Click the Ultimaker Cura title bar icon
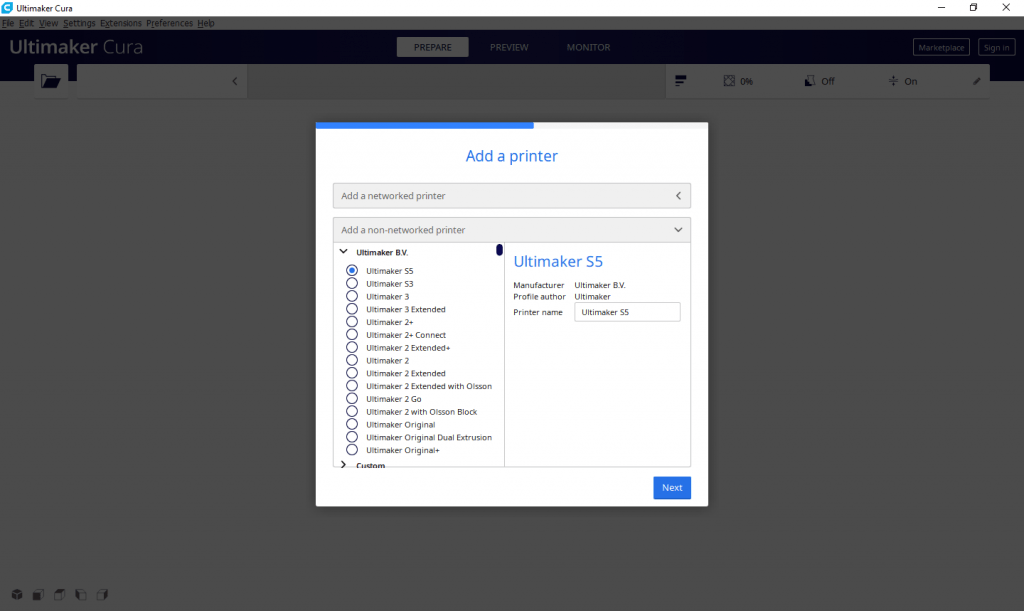Screen dimensions: 1024x611 coord(7,8)
